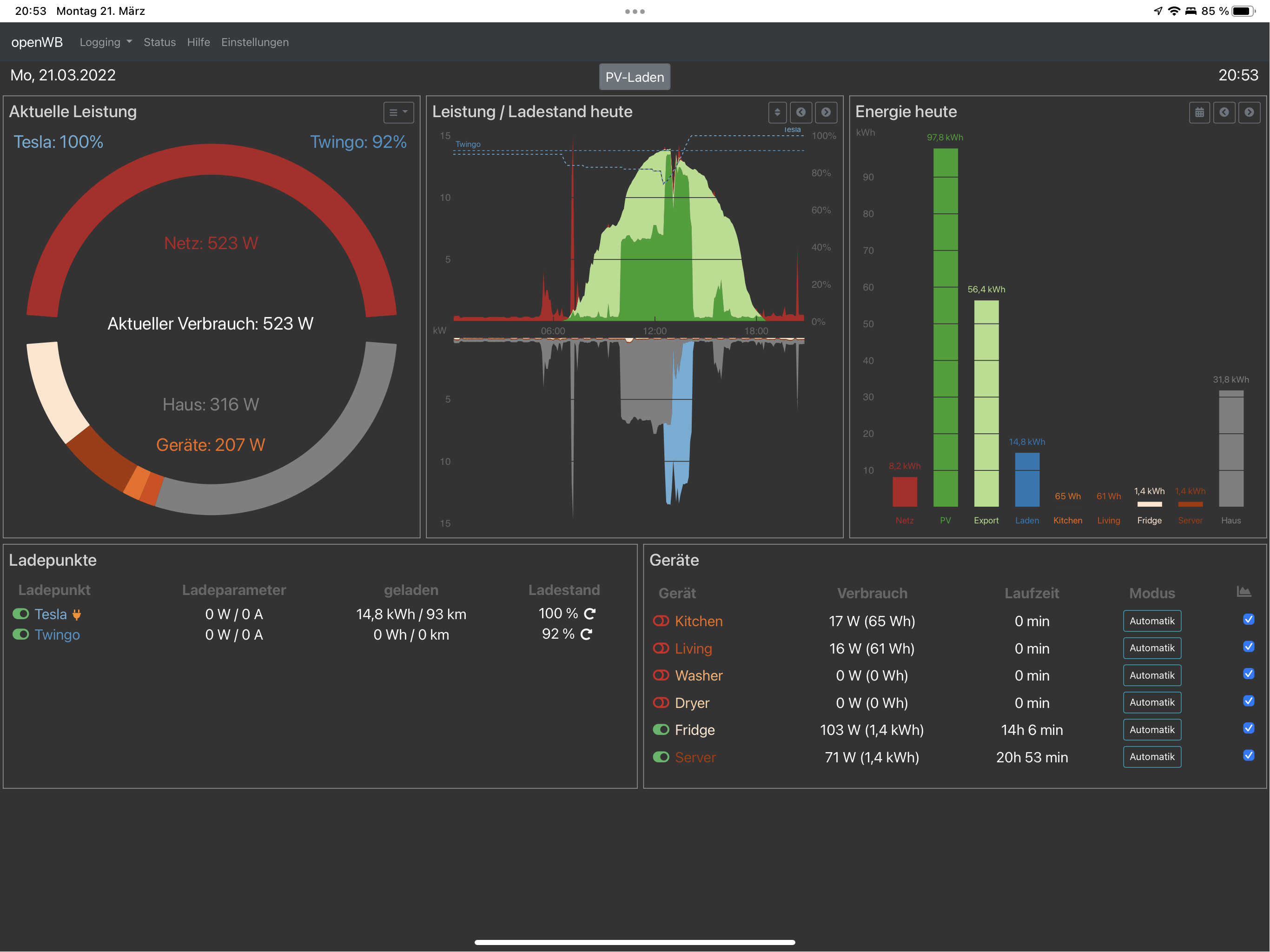1270x952 pixels.
Task: Click the chart icon in Geräte header
Action: (1244, 591)
